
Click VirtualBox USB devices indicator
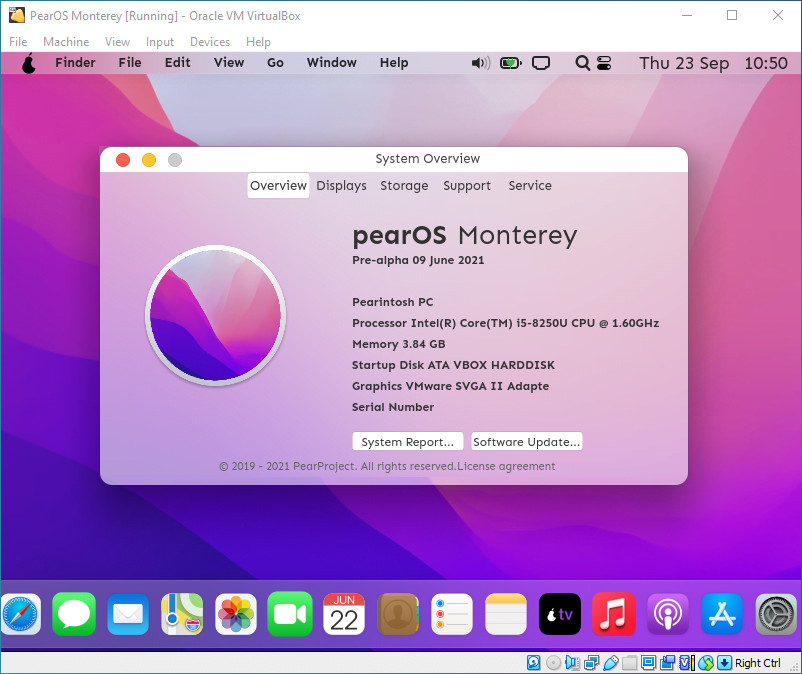click(x=611, y=663)
